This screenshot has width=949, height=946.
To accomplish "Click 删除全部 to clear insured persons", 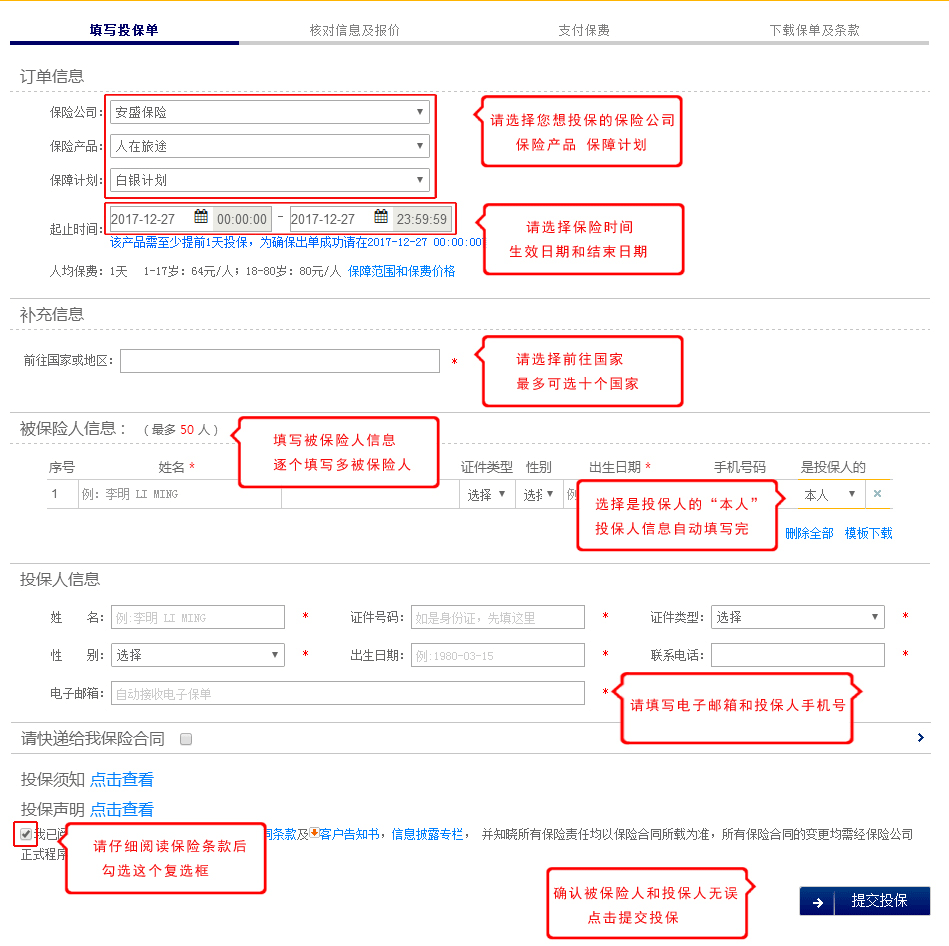I will click(x=809, y=533).
